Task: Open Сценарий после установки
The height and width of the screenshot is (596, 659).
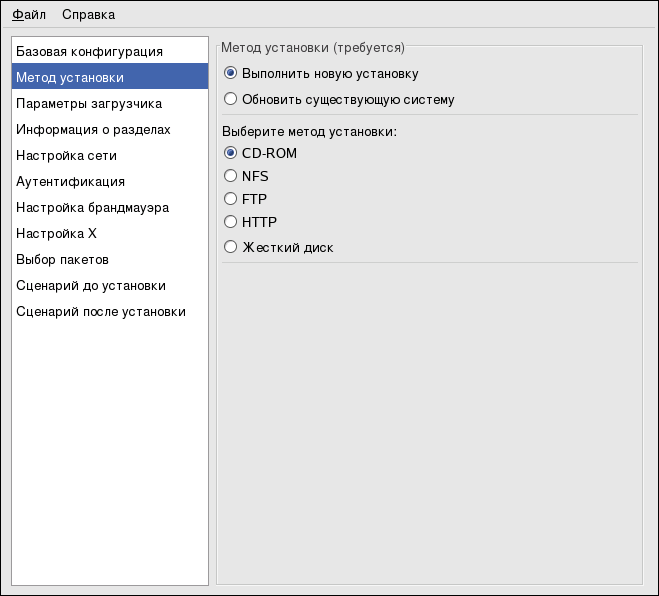Action: tap(100, 311)
